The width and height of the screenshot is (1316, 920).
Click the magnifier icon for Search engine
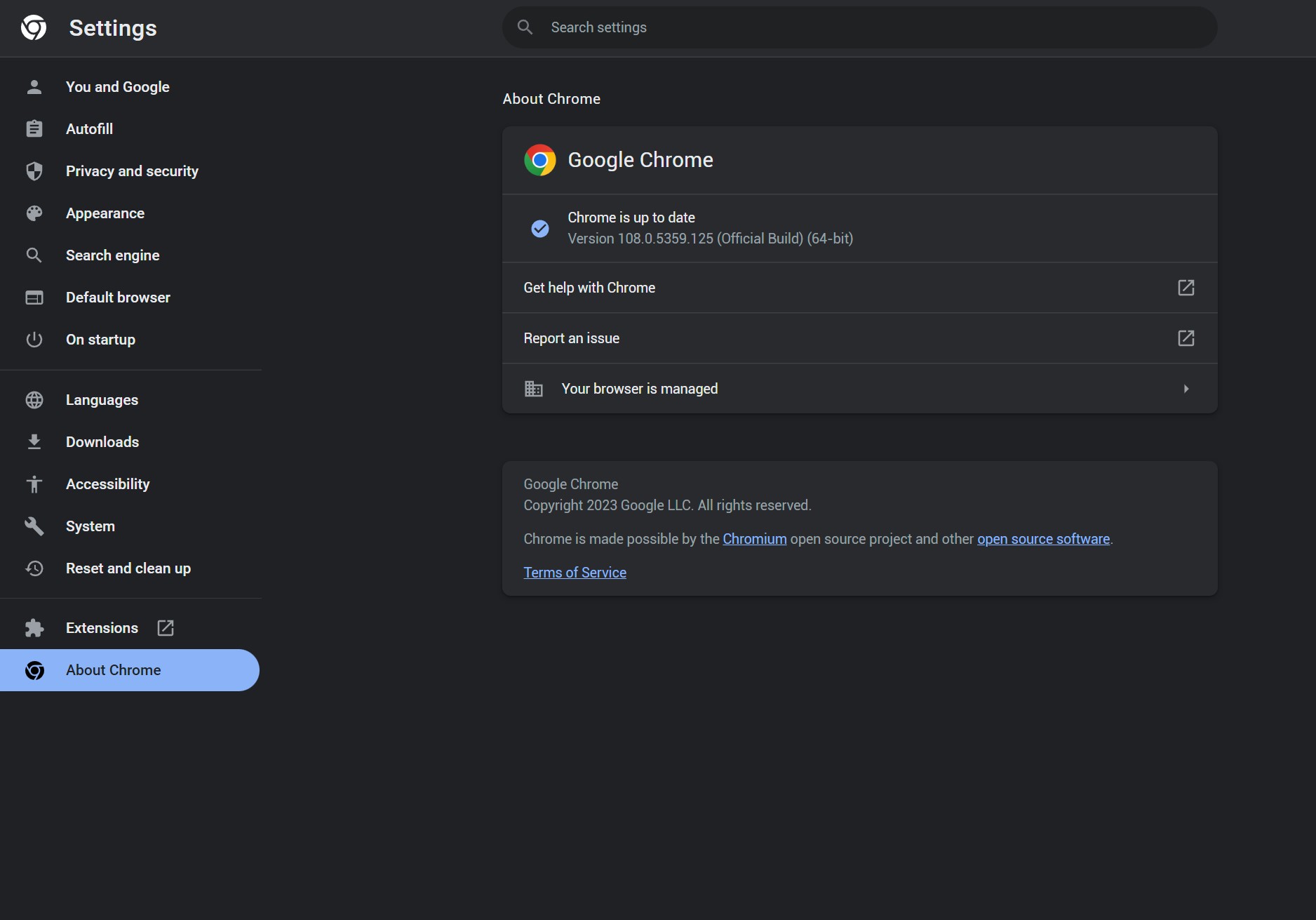[x=34, y=255]
